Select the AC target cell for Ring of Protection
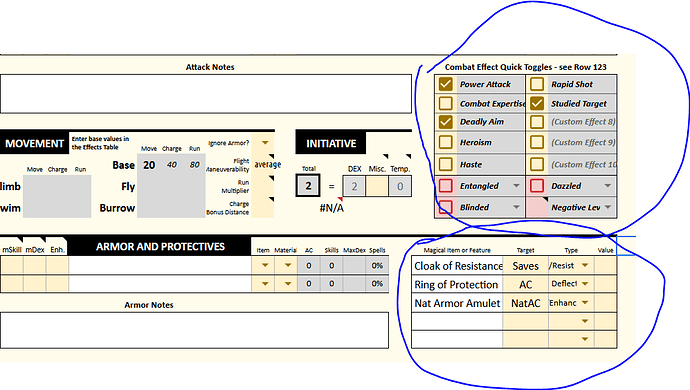This screenshot has height=390, width=690. pyautogui.click(x=525, y=284)
